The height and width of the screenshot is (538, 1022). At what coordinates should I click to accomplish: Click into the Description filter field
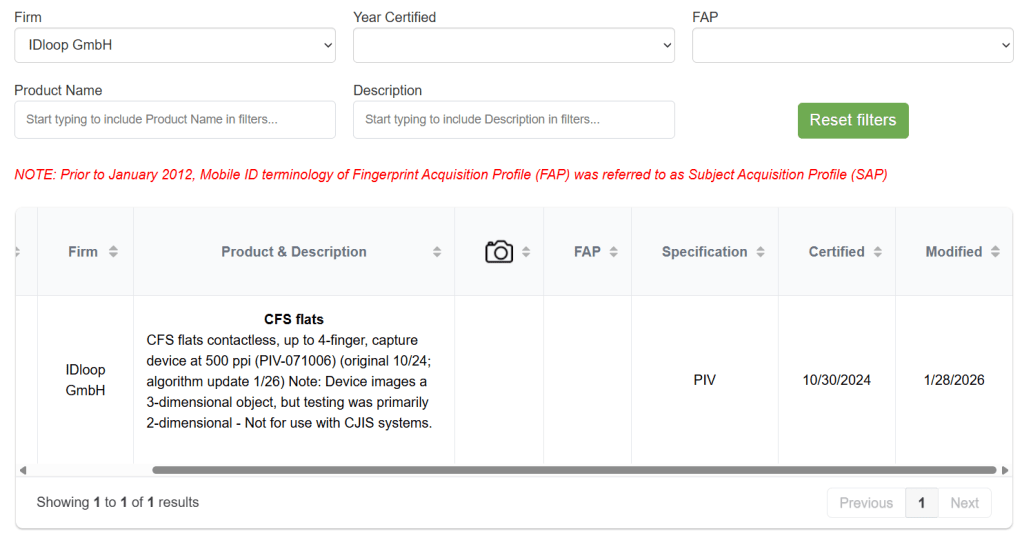point(514,120)
